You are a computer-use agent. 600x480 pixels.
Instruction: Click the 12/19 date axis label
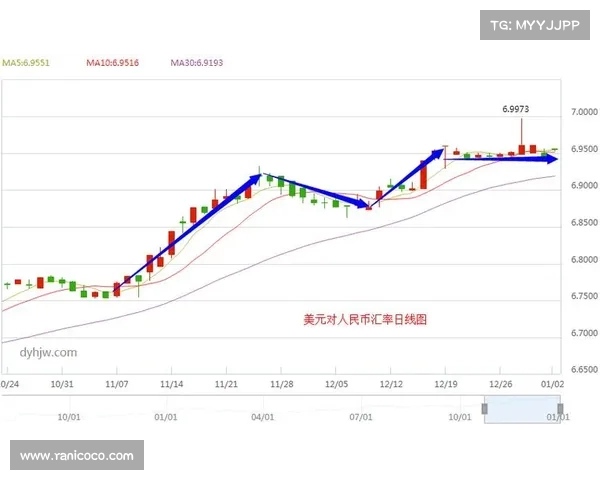click(446, 384)
